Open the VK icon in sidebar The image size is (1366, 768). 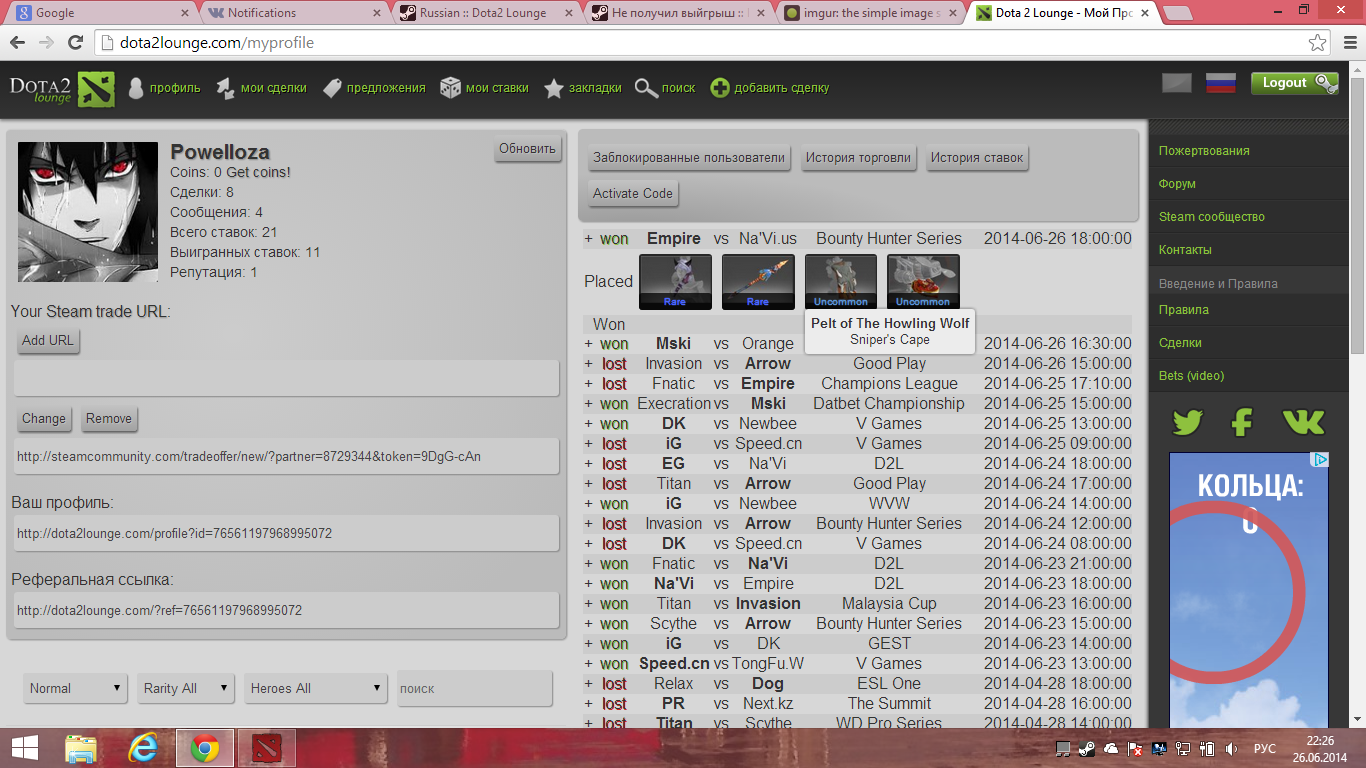[x=1303, y=422]
